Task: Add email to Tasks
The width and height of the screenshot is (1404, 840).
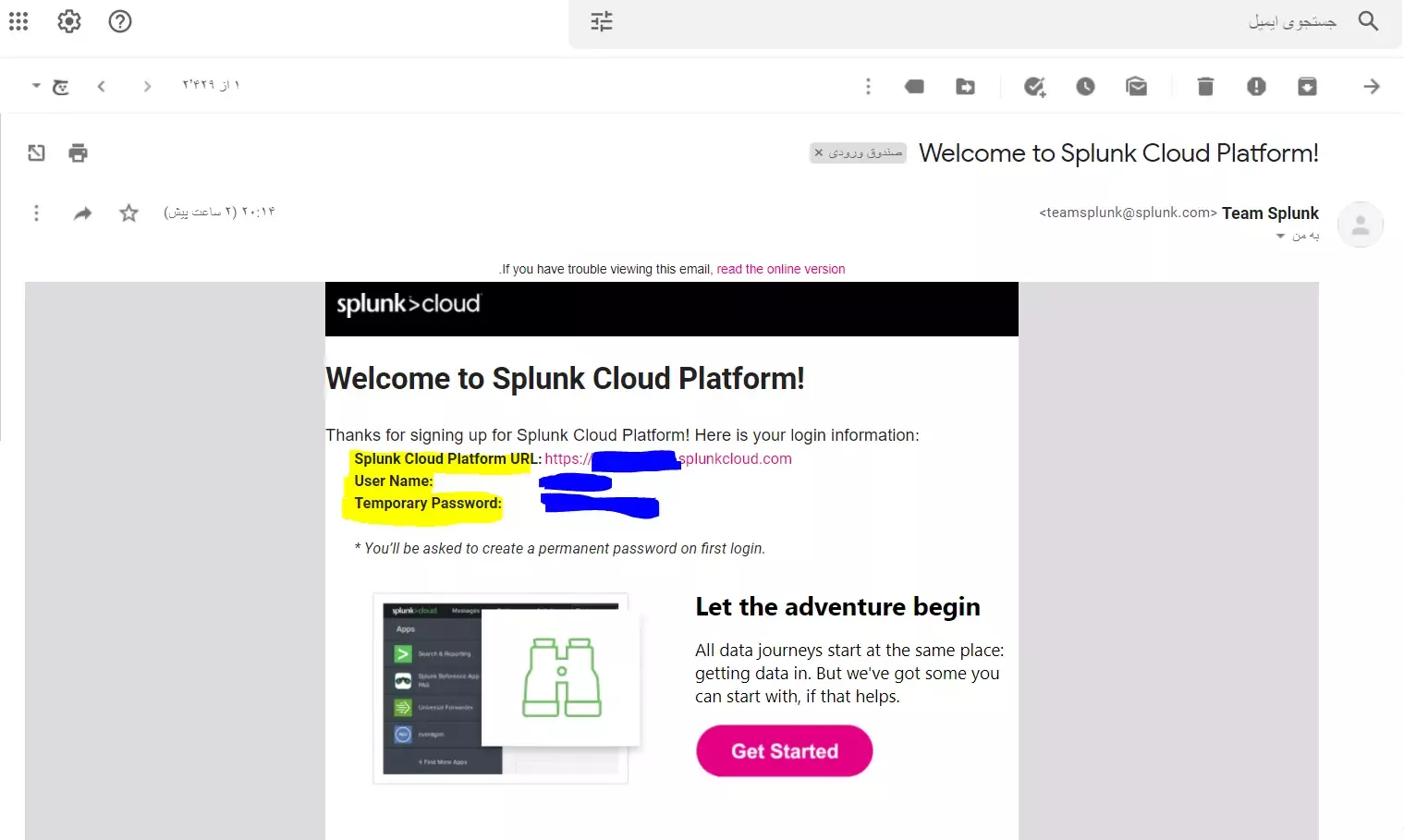Action: [1034, 86]
